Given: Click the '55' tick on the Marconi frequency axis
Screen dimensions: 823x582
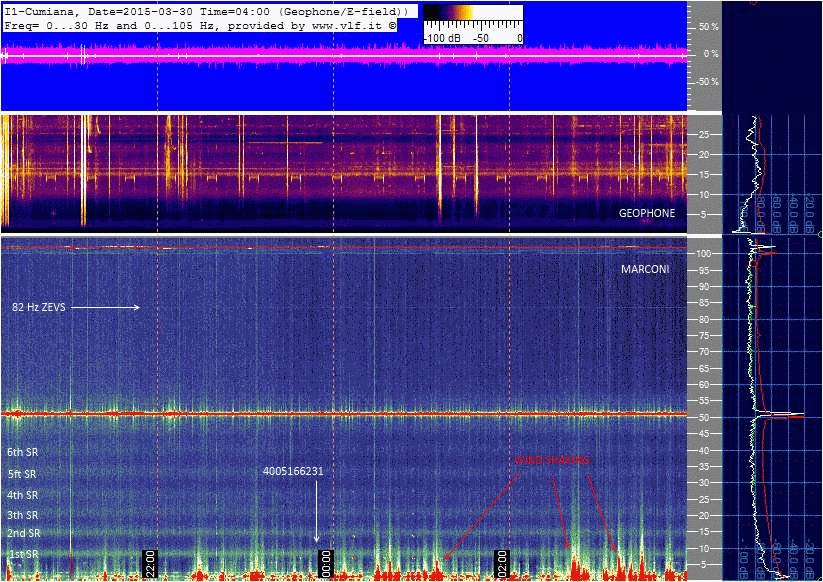Looking at the screenshot, I should pyautogui.click(x=704, y=401).
